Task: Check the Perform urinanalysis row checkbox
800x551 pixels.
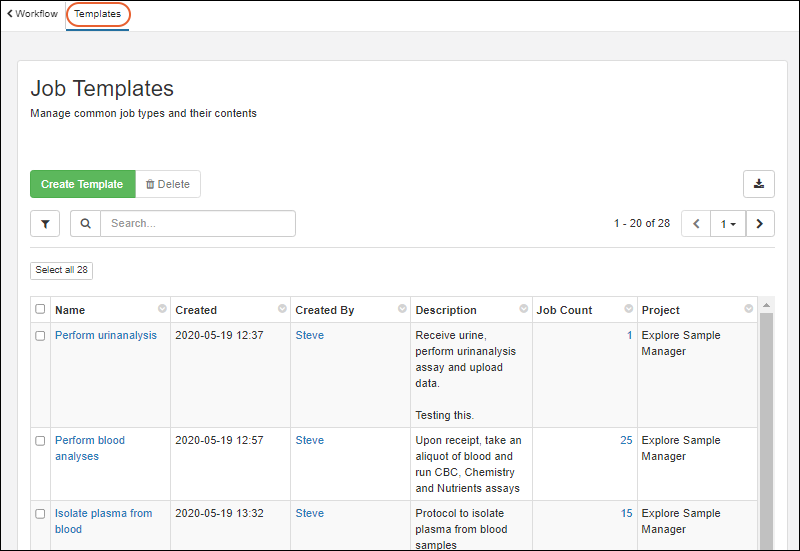Action: click(40, 336)
